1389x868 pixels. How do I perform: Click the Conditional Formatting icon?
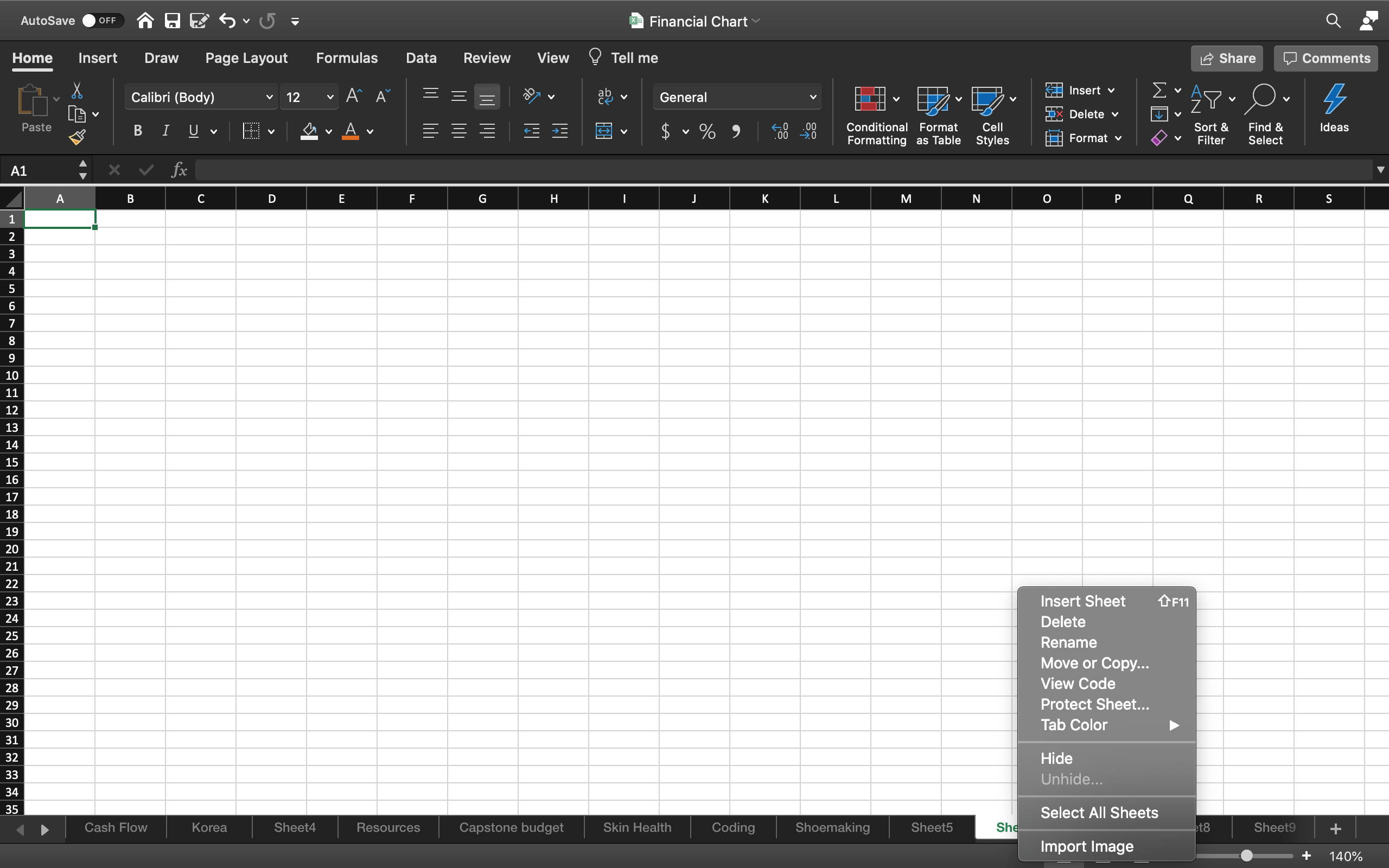point(870,99)
